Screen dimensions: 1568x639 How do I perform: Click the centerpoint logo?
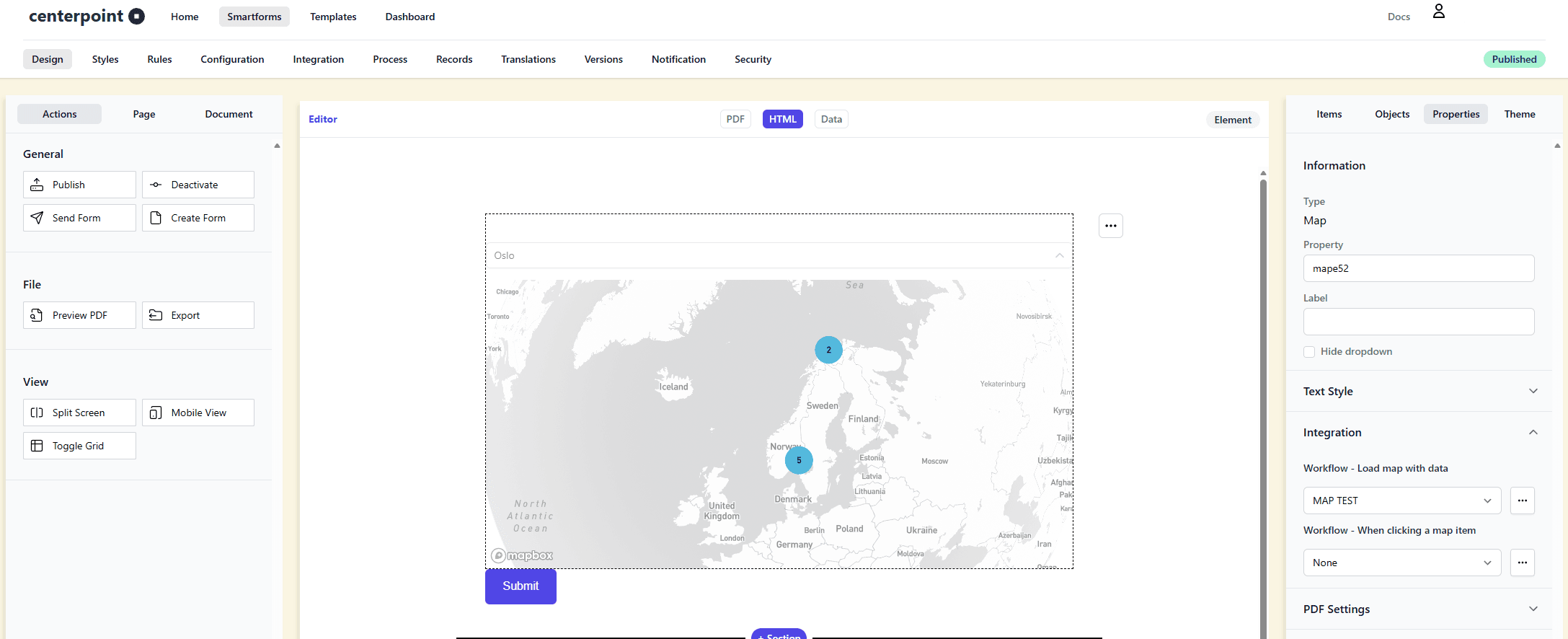[87, 16]
